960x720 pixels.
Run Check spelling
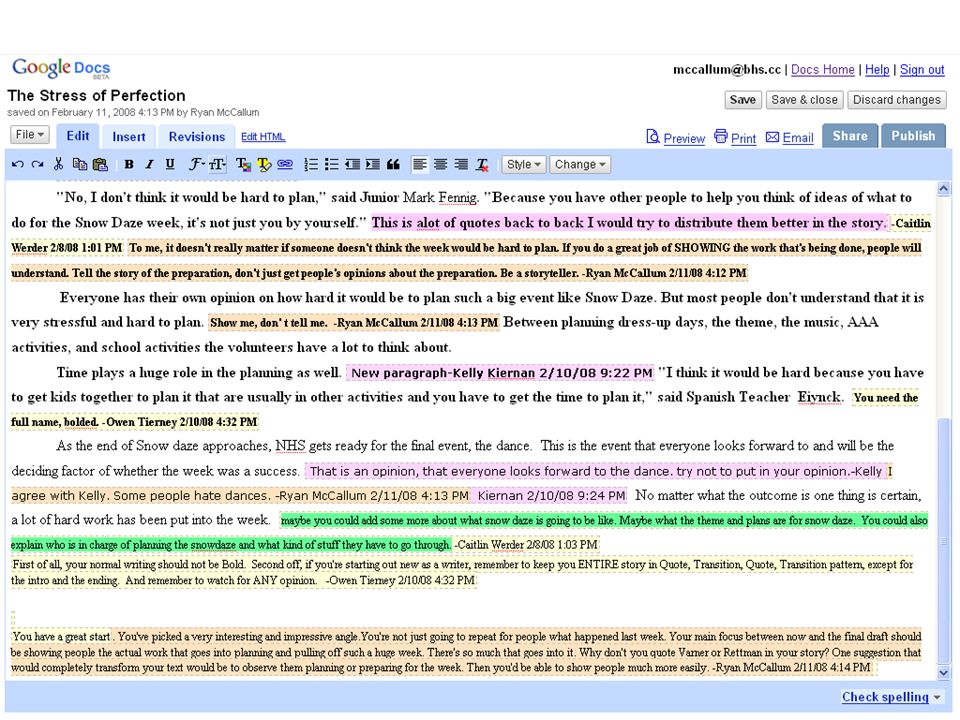(x=885, y=697)
